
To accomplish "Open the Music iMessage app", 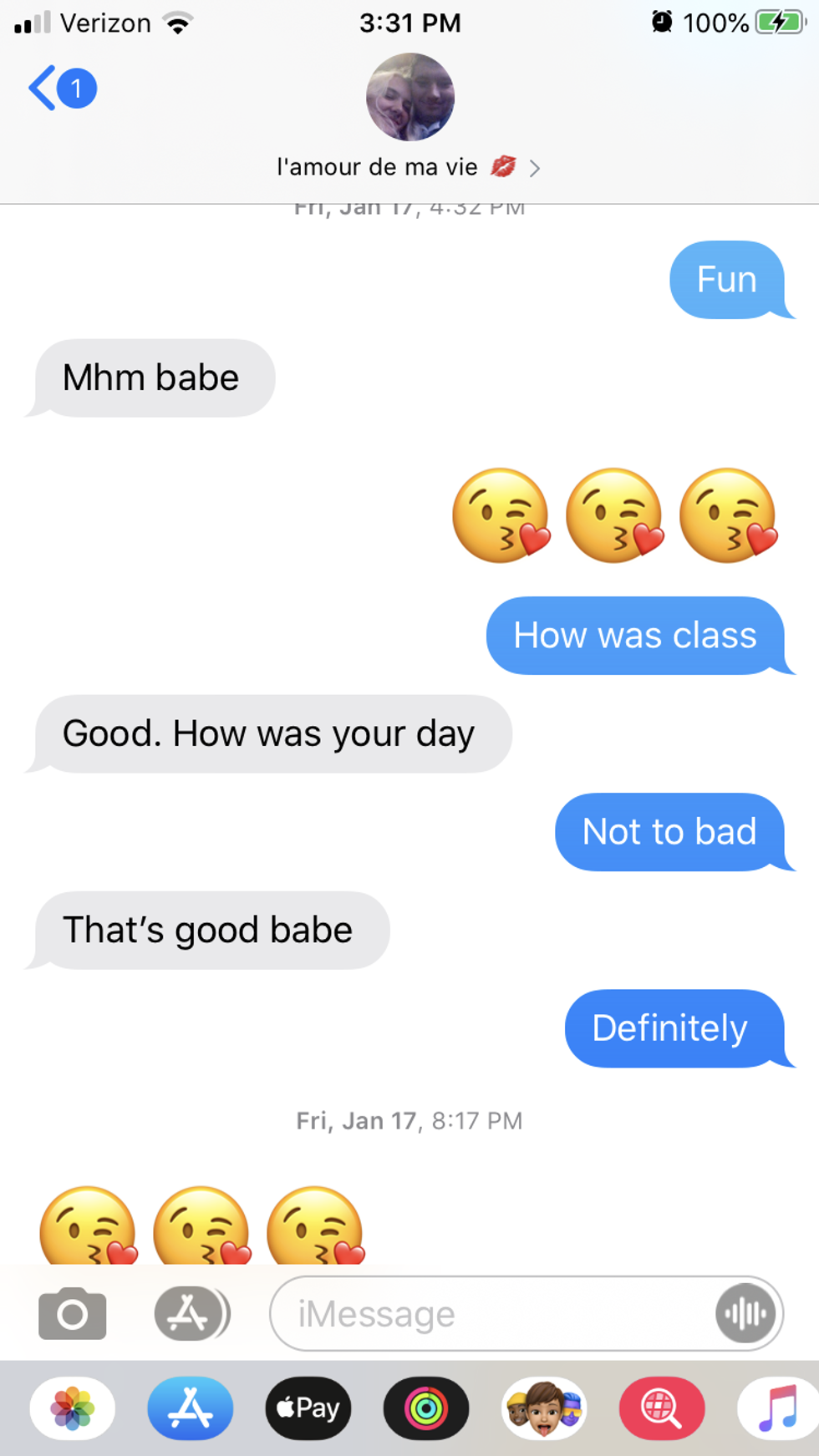I will point(778,1408).
